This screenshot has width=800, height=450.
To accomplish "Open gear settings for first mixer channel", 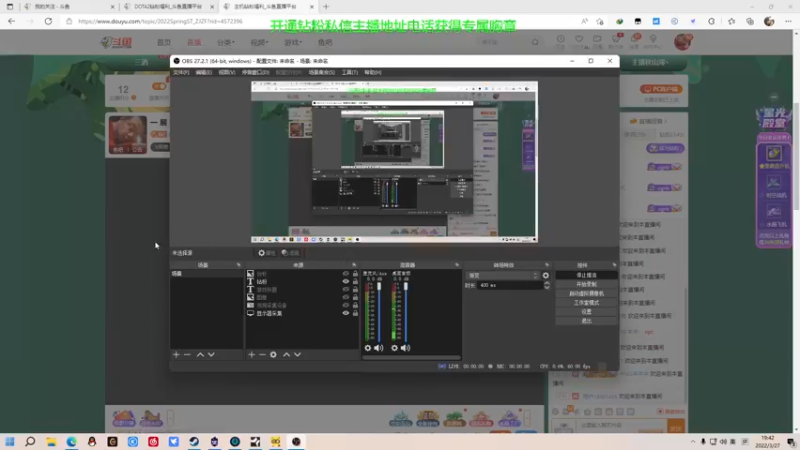I will click(368, 348).
